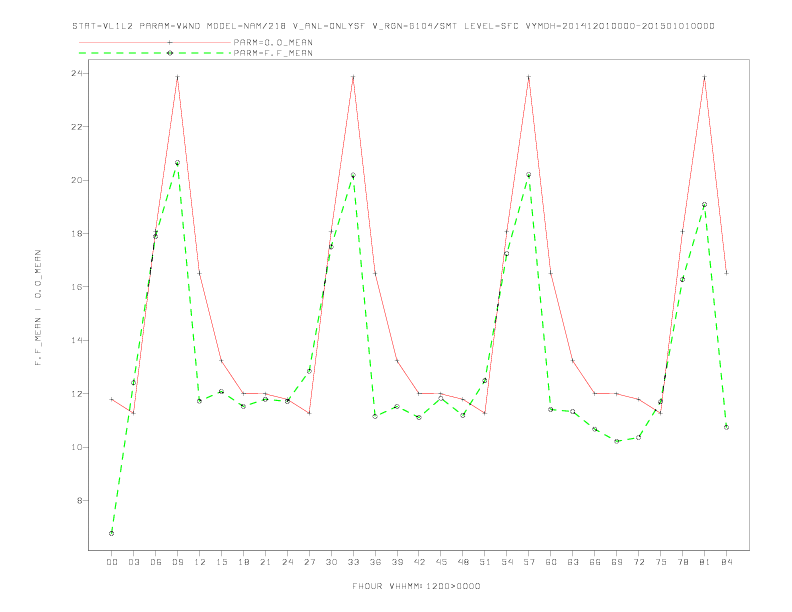The height and width of the screenshot is (612, 792).
Task: Click the LEVEL=SFC text in the title
Action: [491, 26]
